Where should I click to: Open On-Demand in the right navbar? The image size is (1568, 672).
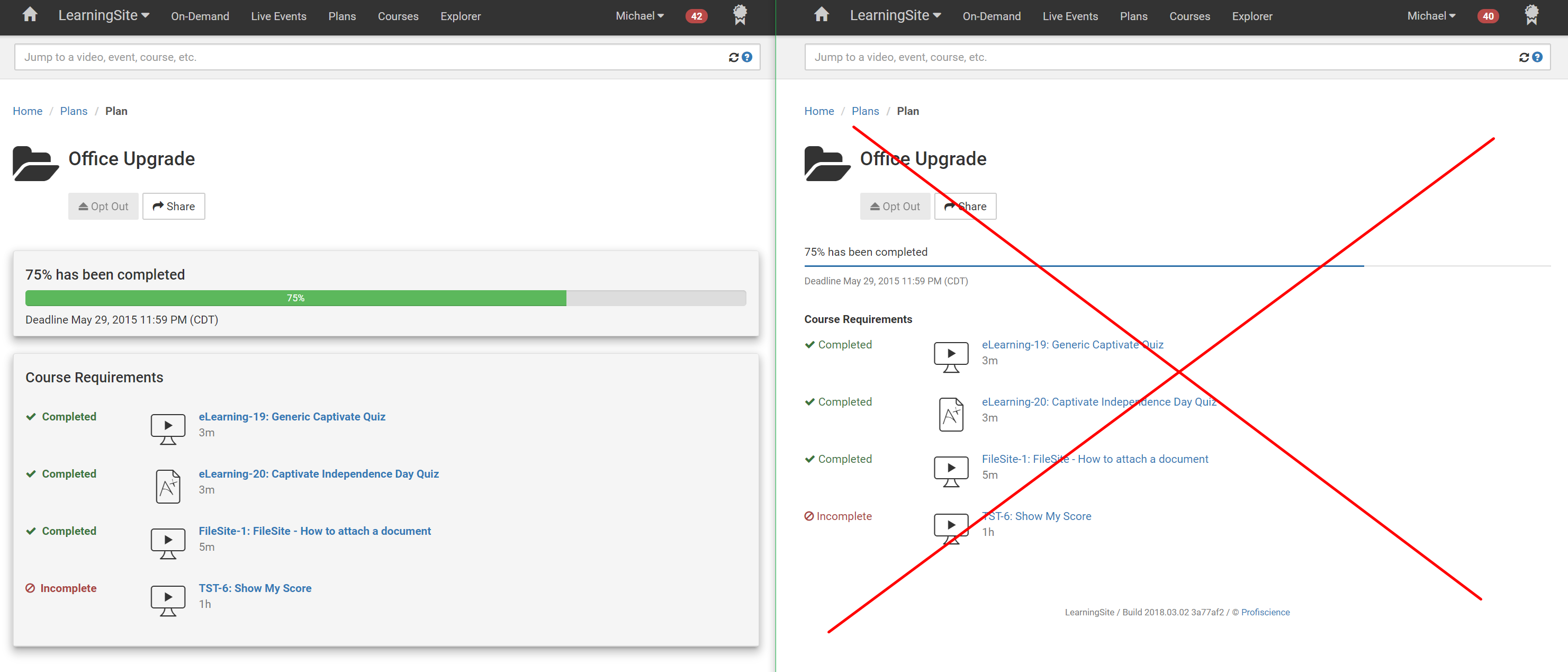click(992, 16)
